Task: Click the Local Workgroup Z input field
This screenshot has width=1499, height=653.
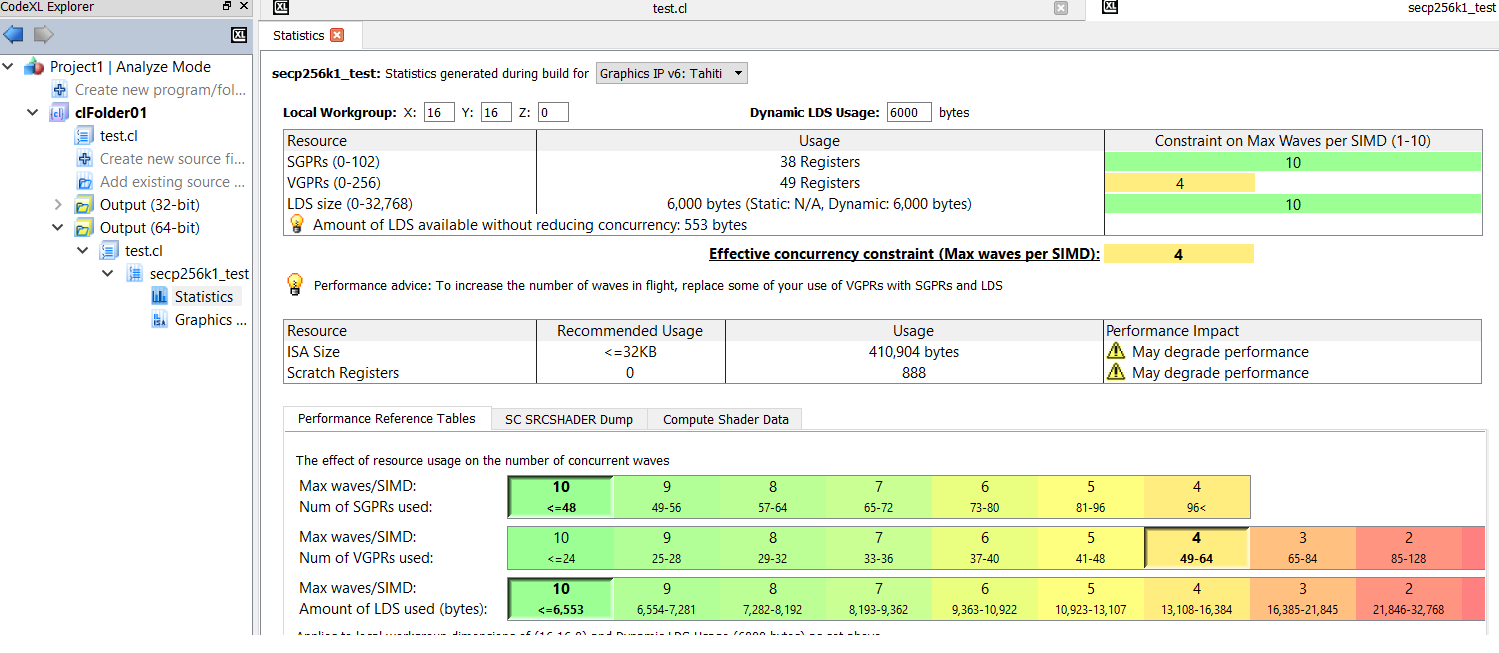Action: pos(553,112)
